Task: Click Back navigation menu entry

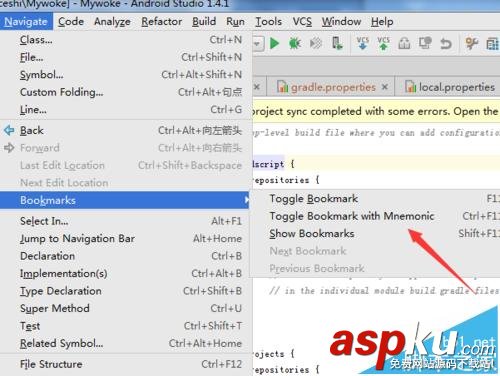Action: click(125, 130)
